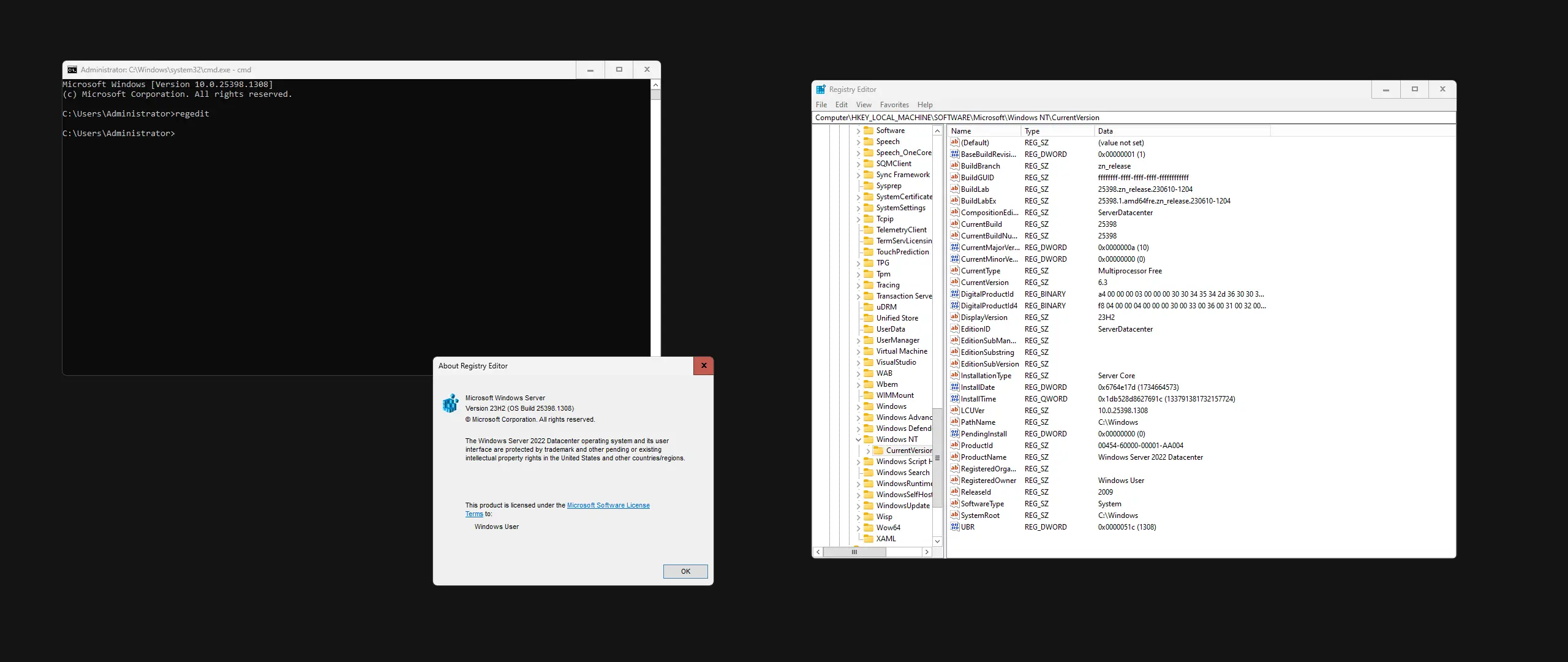The width and height of the screenshot is (1568, 662).
Task: Open the Microsoft Software License Terms link
Action: point(608,506)
